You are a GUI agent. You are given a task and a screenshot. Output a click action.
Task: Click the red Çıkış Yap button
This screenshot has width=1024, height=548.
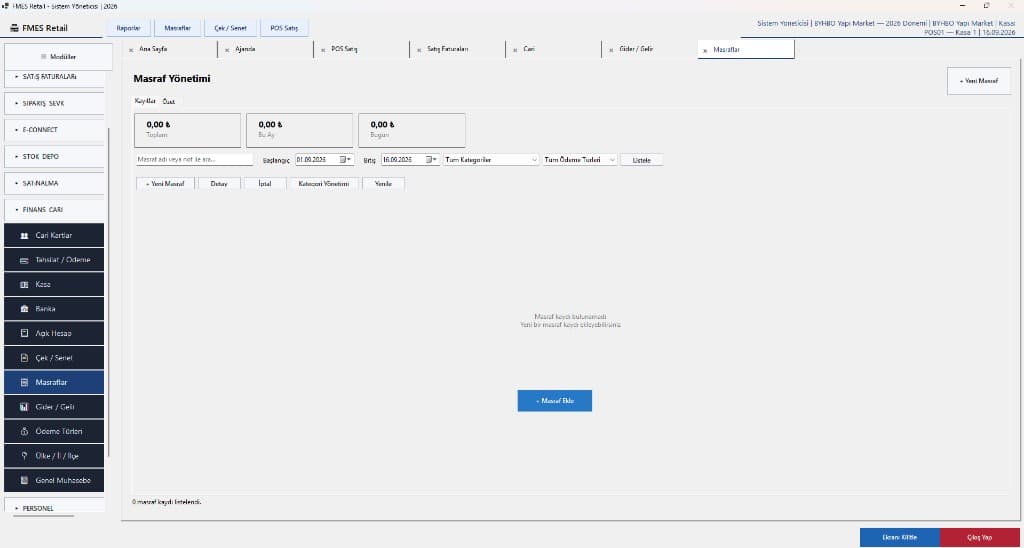click(980, 538)
